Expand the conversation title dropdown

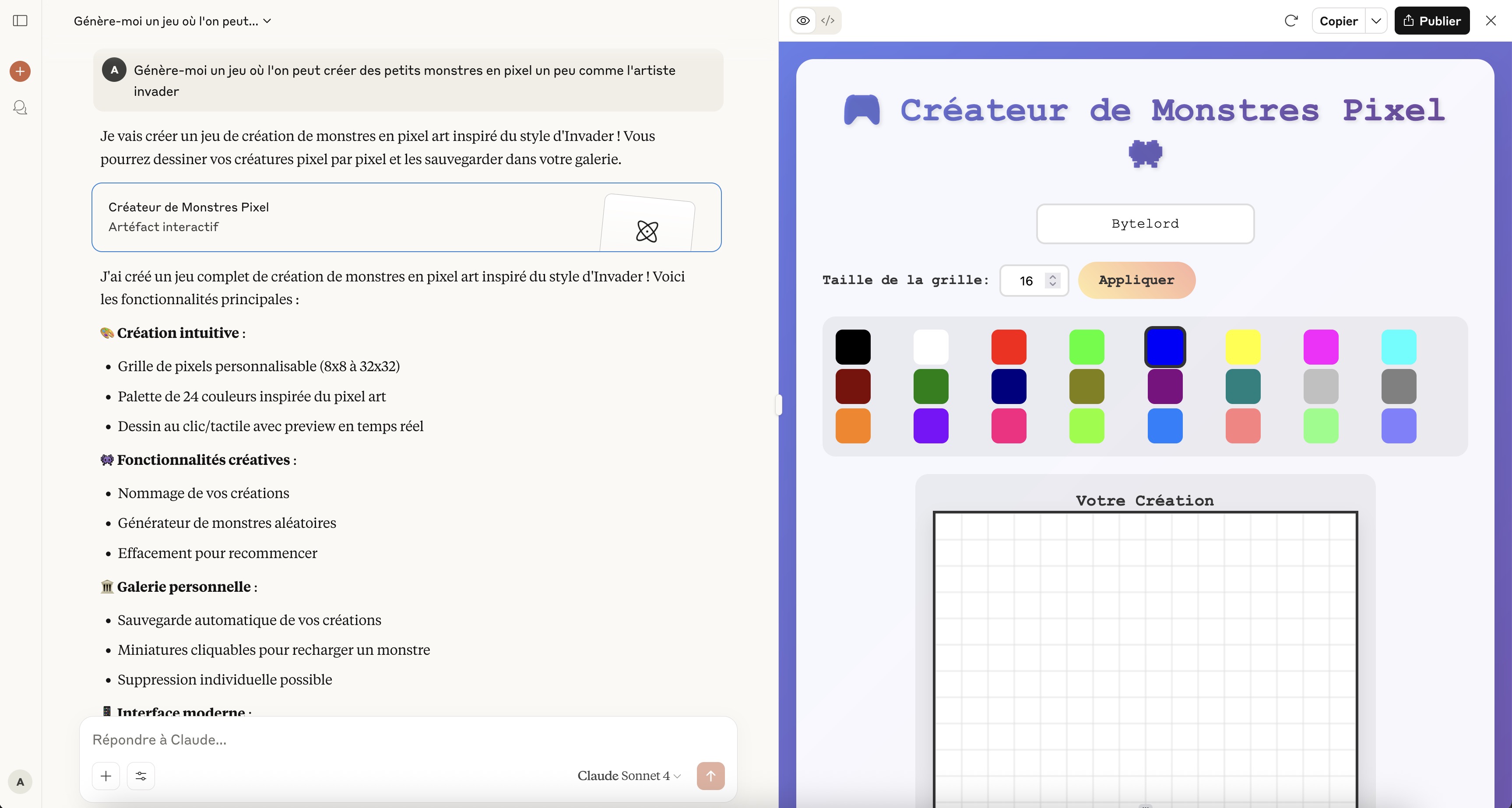click(172, 21)
